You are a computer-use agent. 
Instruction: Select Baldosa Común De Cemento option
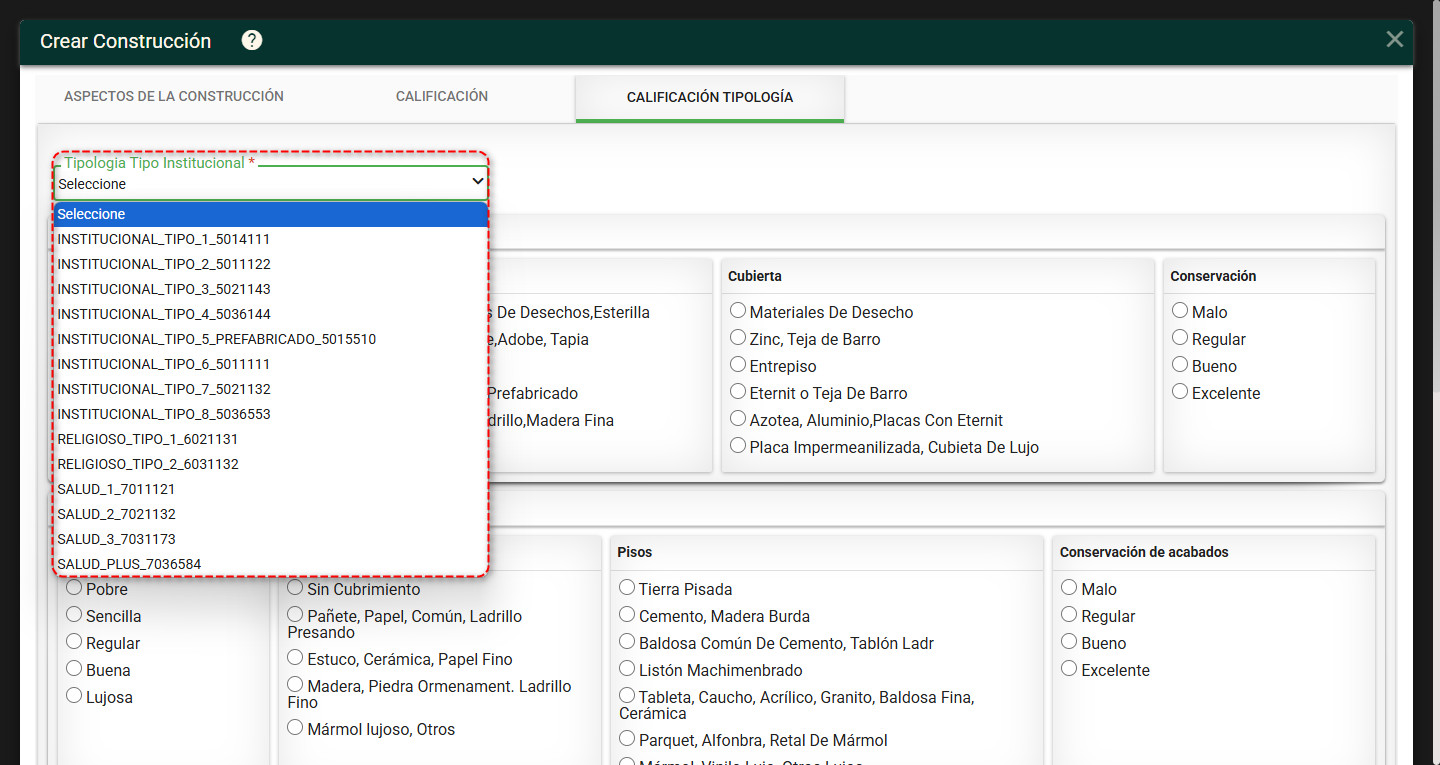[627, 642]
